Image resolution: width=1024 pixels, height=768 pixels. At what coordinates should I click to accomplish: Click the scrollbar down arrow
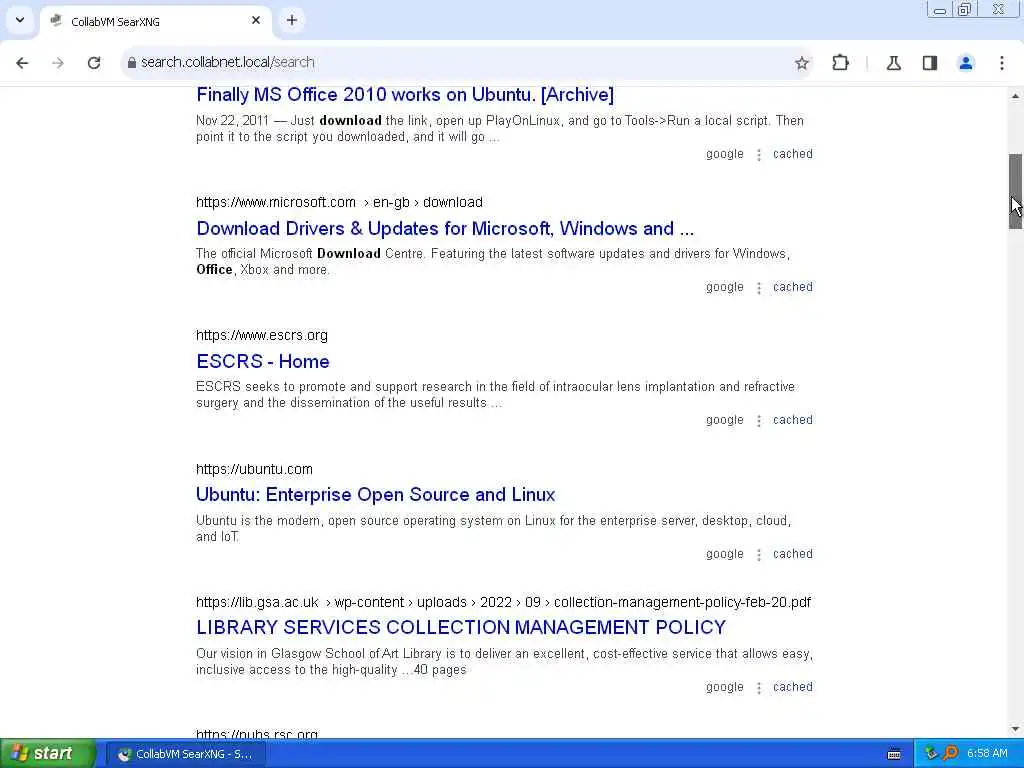(x=1015, y=729)
